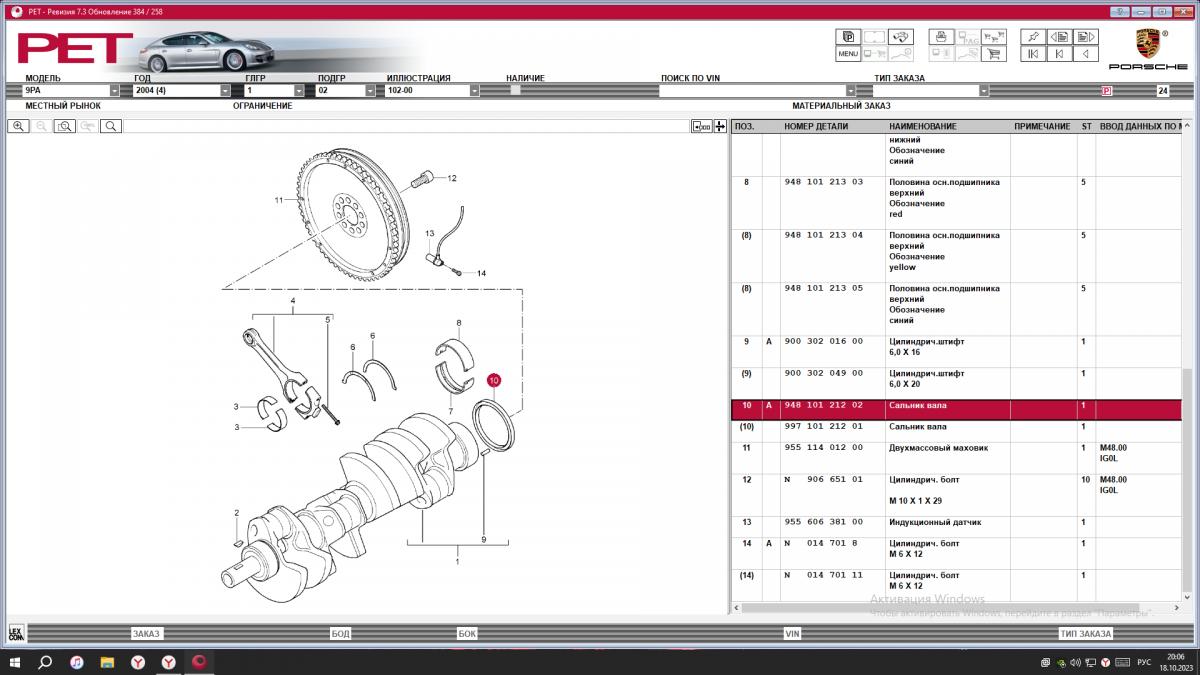Open the МОДЕЛЬ dropdown
This screenshot has height=675, width=1200.
114,90
